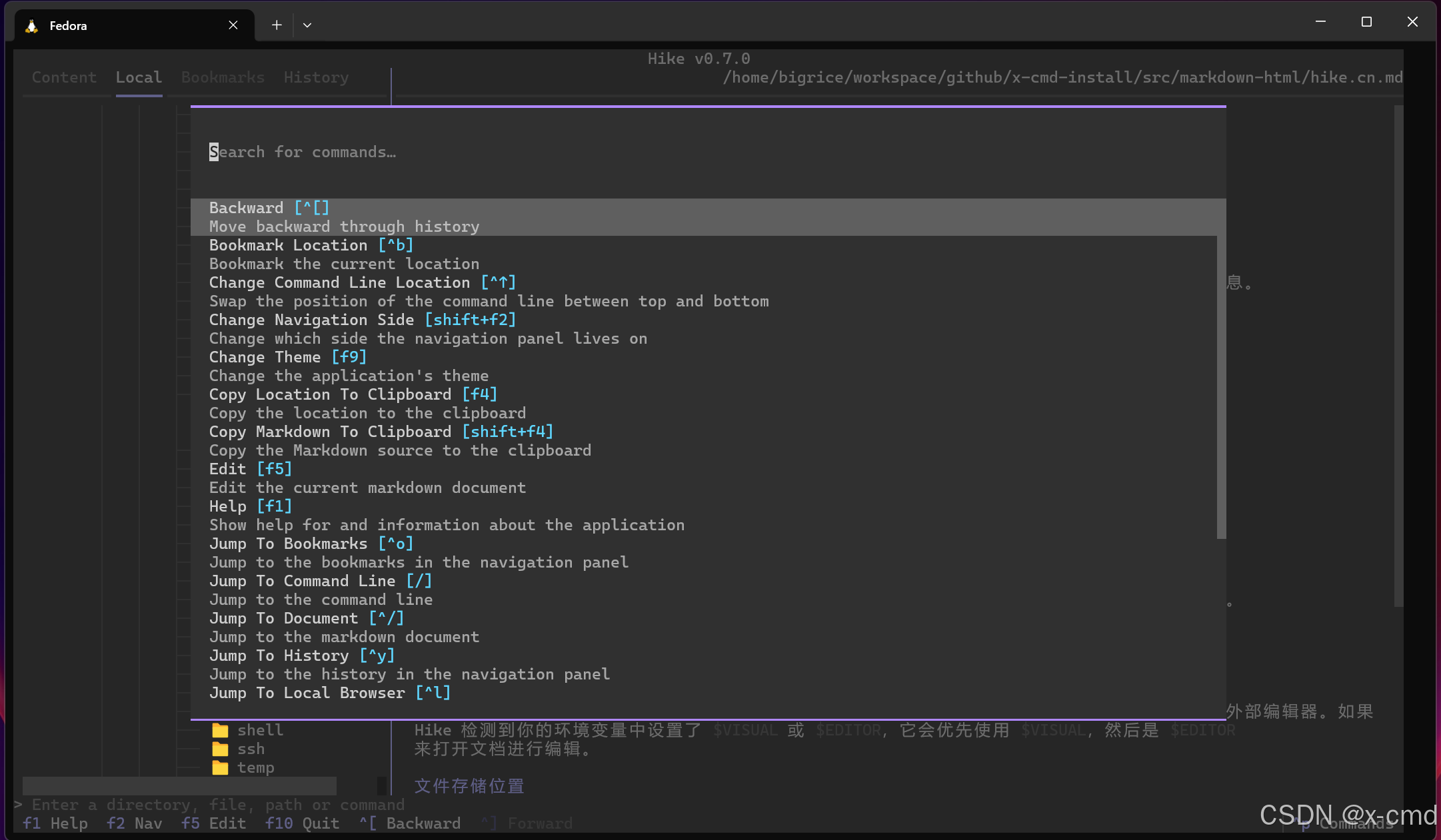Image resolution: width=1441 pixels, height=840 pixels.
Task: Open a new terminal tab with plus
Action: [x=277, y=25]
